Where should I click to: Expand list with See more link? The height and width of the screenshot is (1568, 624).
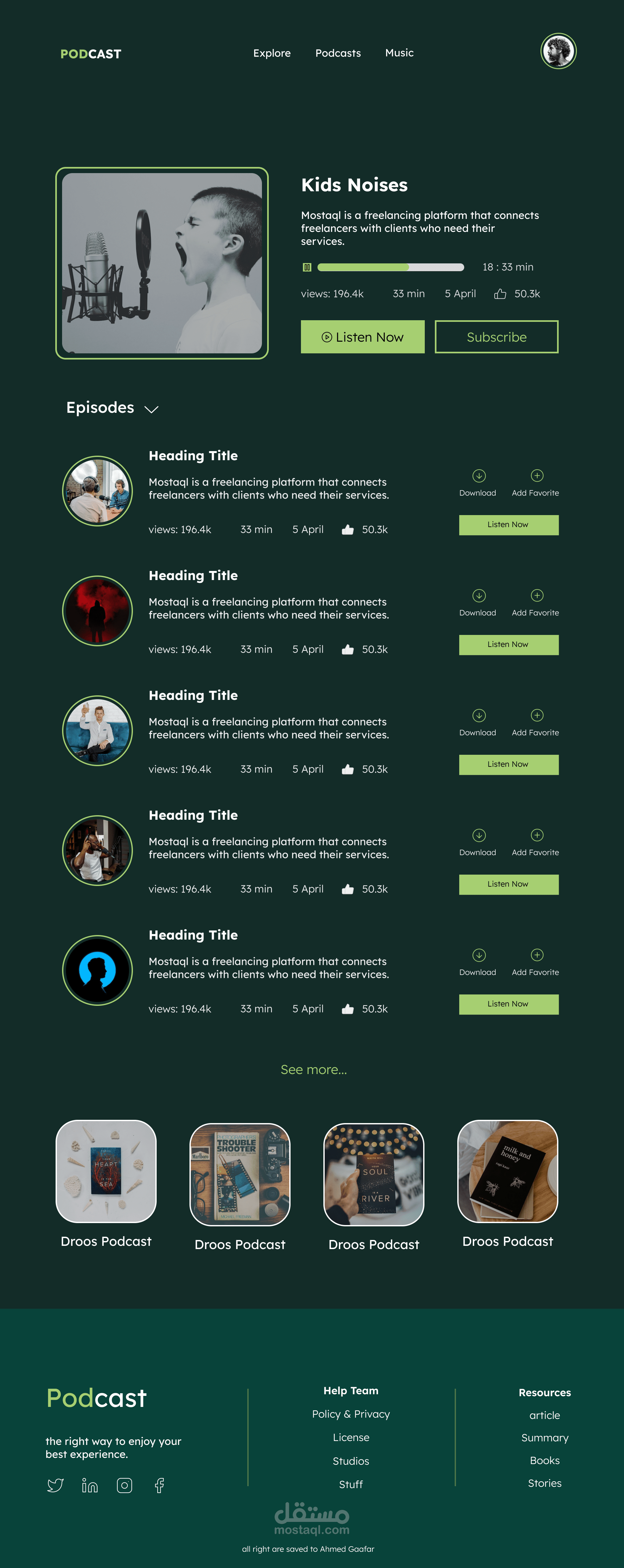(314, 1069)
